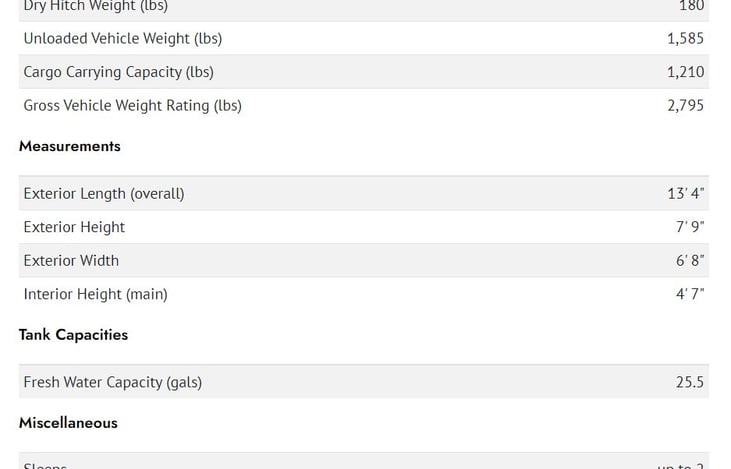Click the 6' 8" exterior width value
Screen dimensions: 731x469
[689, 260]
